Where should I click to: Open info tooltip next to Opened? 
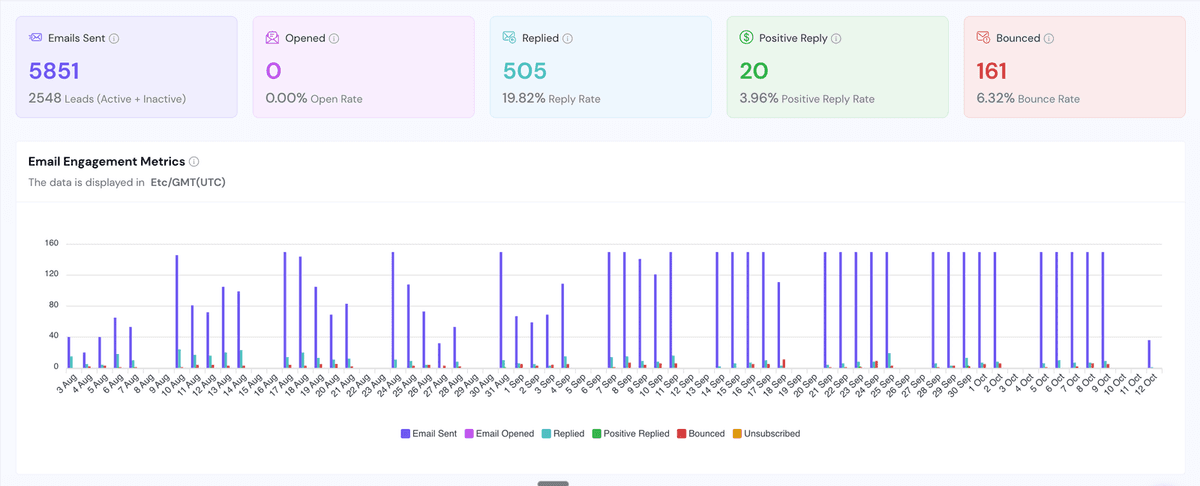(334, 38)
